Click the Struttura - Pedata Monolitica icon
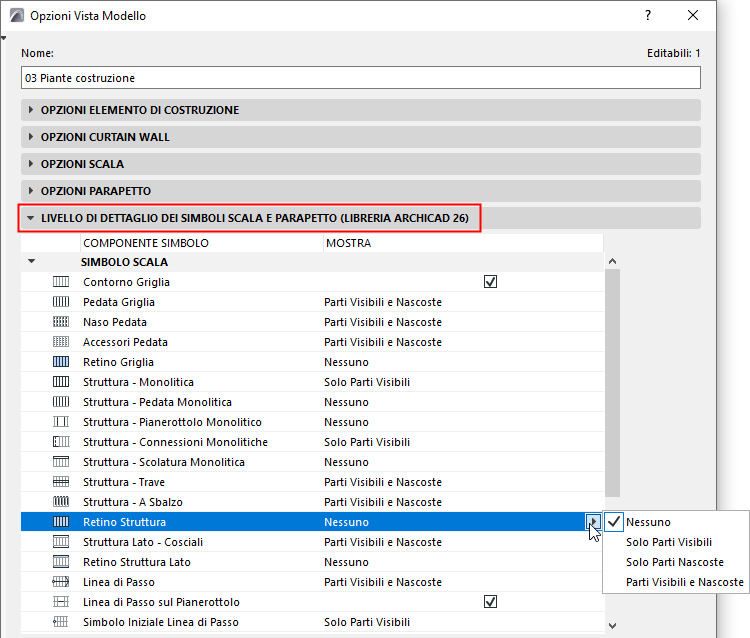Image resolution: width=750 pixels, height=638 pixels. coord(61,402)
